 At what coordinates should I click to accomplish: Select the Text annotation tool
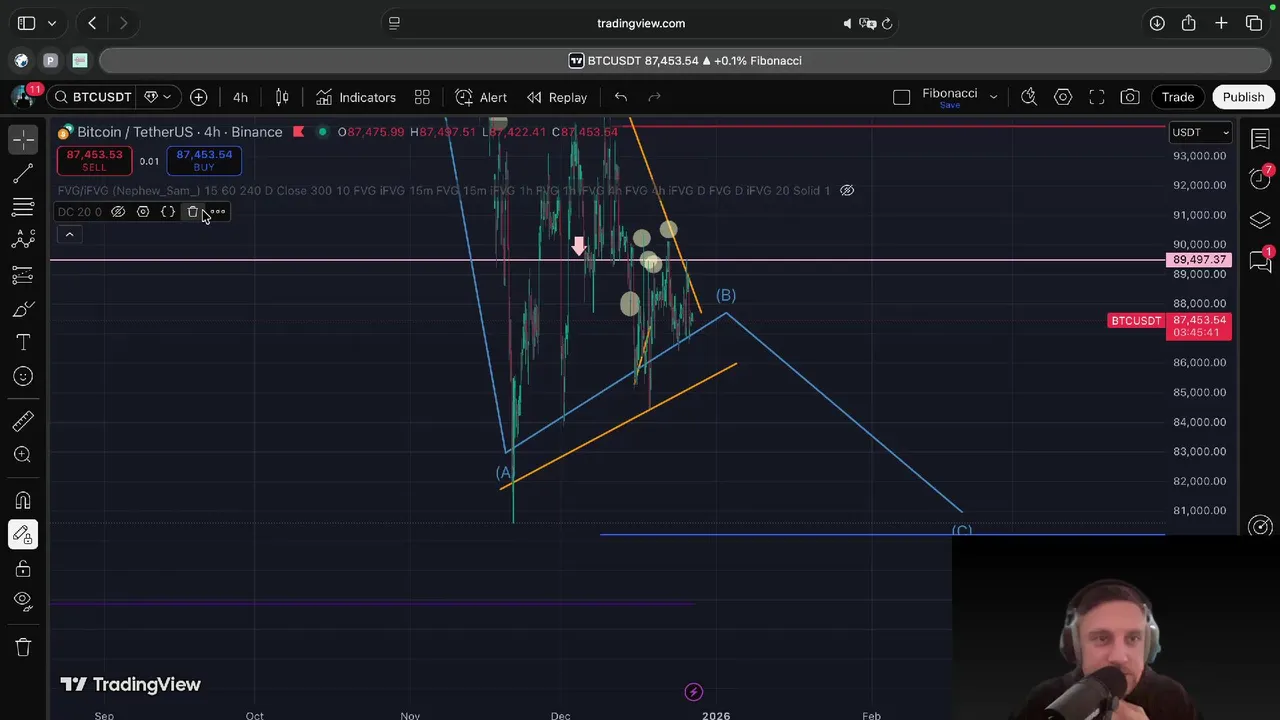click(x=23, y=343)
